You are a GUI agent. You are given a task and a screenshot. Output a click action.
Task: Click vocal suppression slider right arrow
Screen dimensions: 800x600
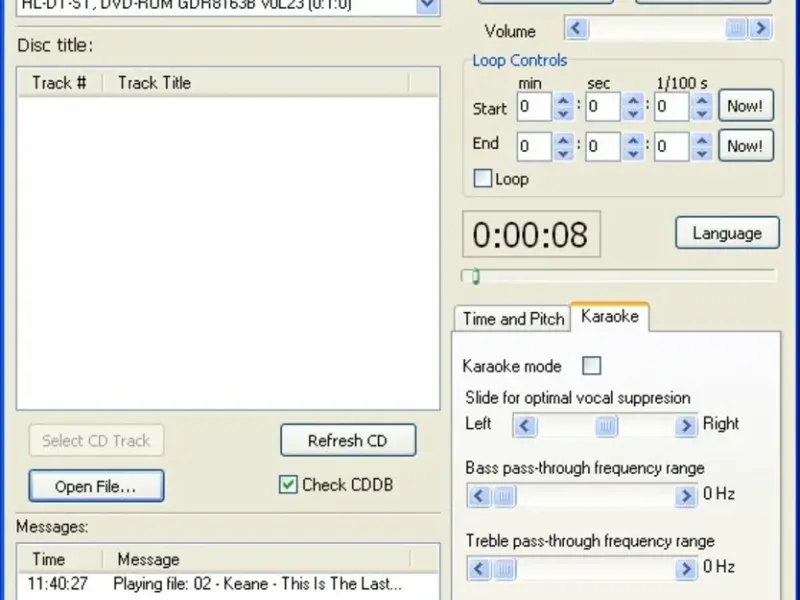(686, 425)
